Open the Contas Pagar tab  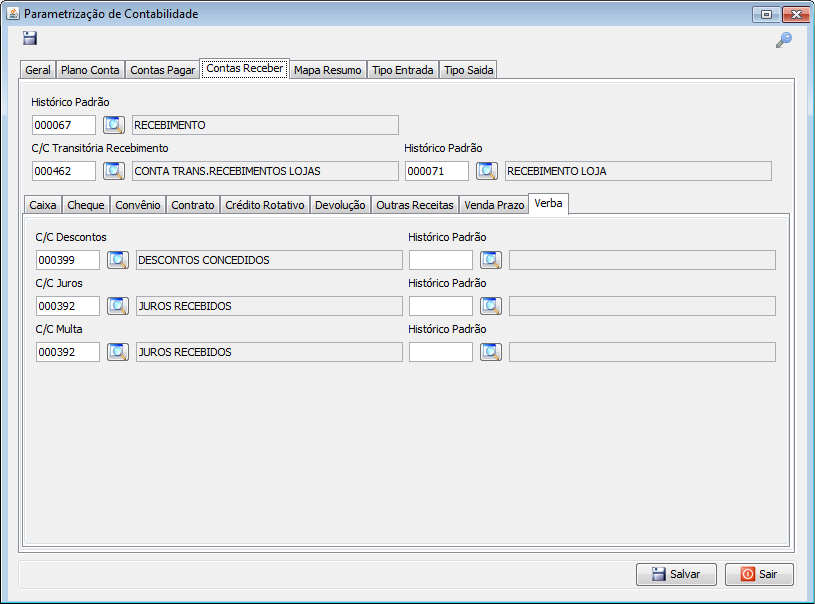point(162,70)
